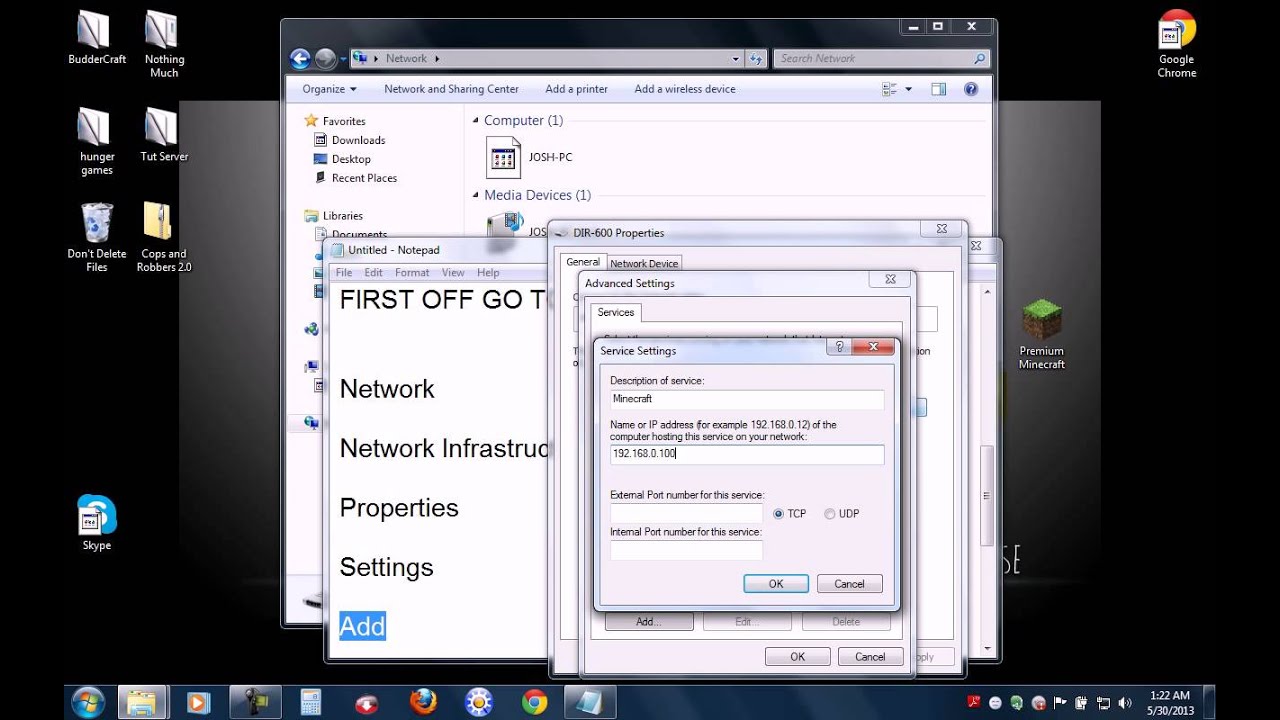The width and height of the screenshot is (1280, 720).
Task: Go back in the Network explorer window
Action: click(300, 59)
